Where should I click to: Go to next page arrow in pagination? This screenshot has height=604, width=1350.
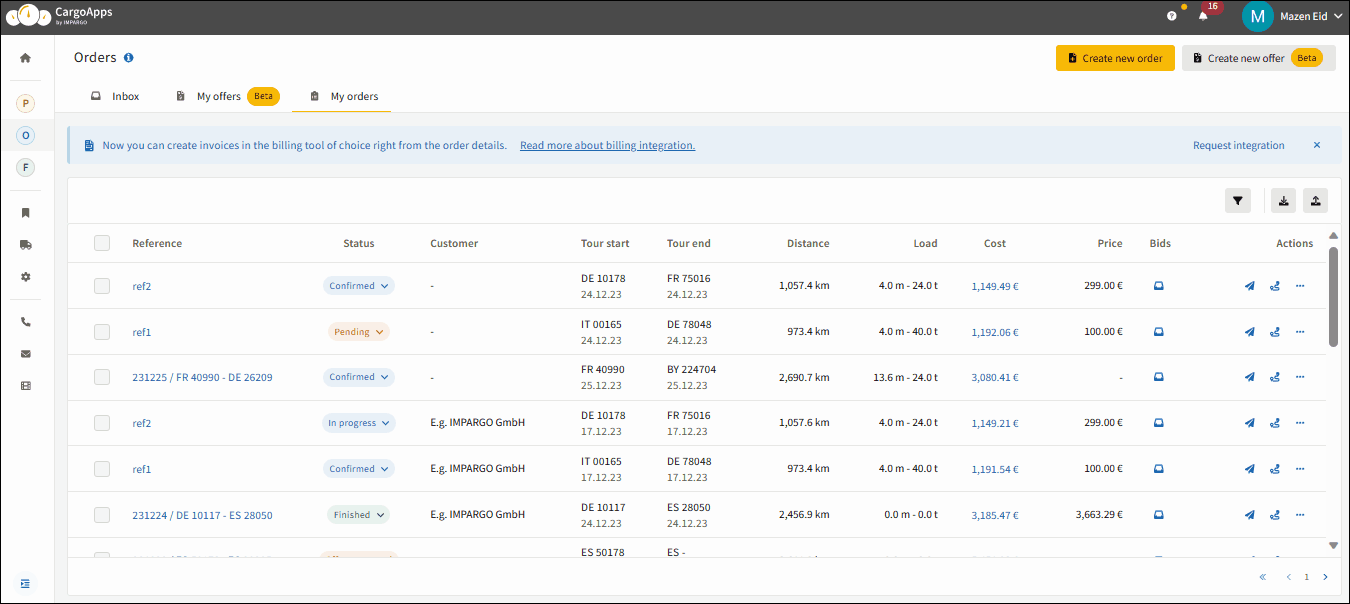pos(1325,577)
